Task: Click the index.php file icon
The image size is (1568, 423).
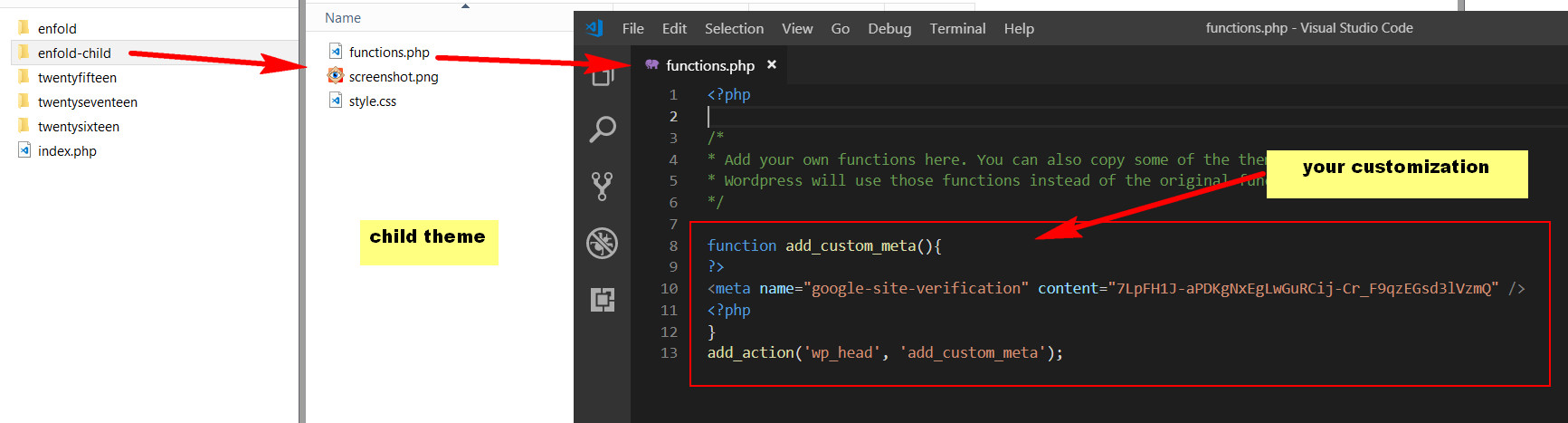Action: click(24, 150)
